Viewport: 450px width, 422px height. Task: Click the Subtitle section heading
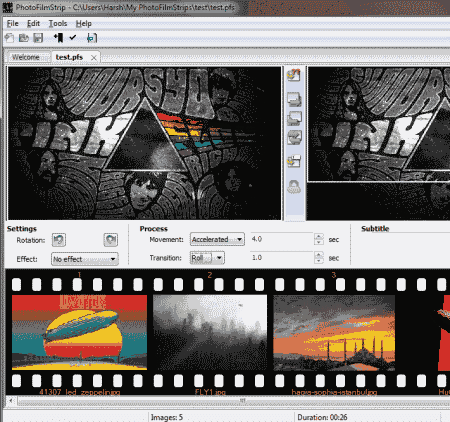click(375, 229)
